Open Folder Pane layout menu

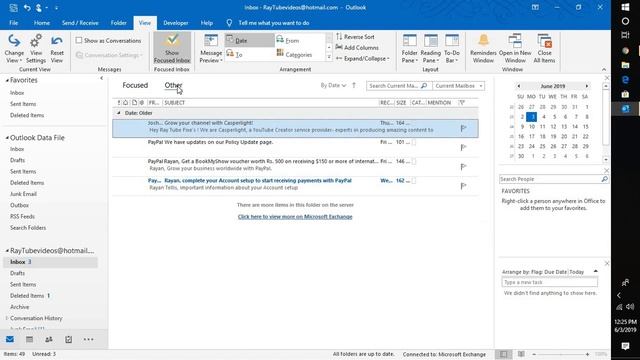[409, 49]
